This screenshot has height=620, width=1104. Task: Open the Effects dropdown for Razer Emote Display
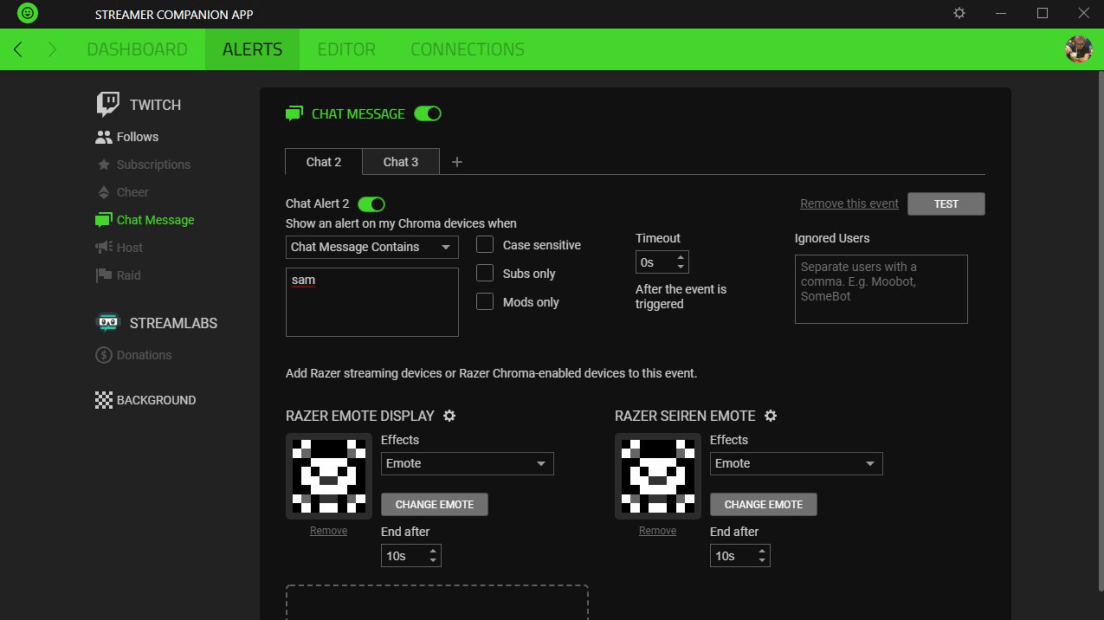(467, 463)
